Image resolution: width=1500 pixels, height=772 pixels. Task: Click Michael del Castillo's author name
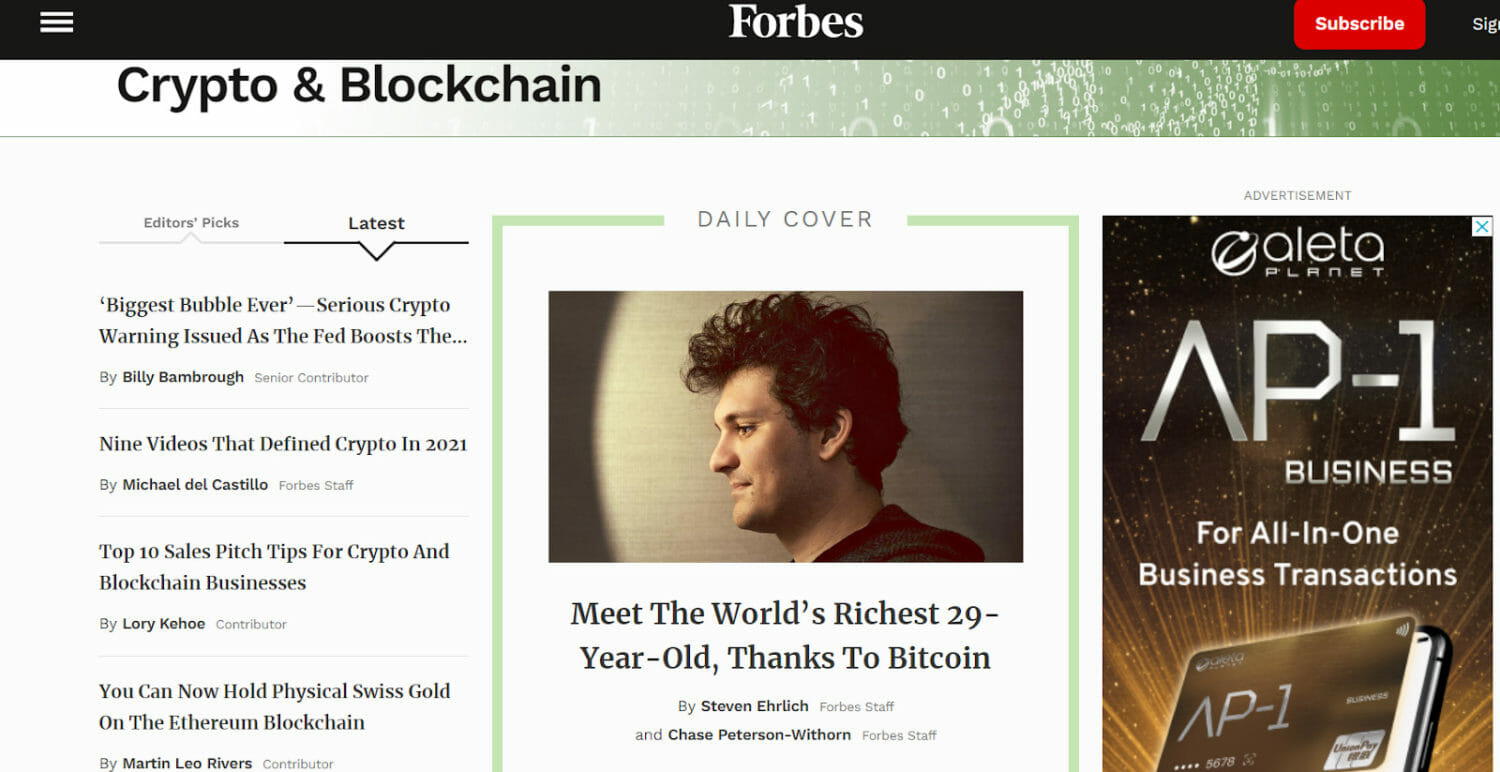click(x=194, y=485)
